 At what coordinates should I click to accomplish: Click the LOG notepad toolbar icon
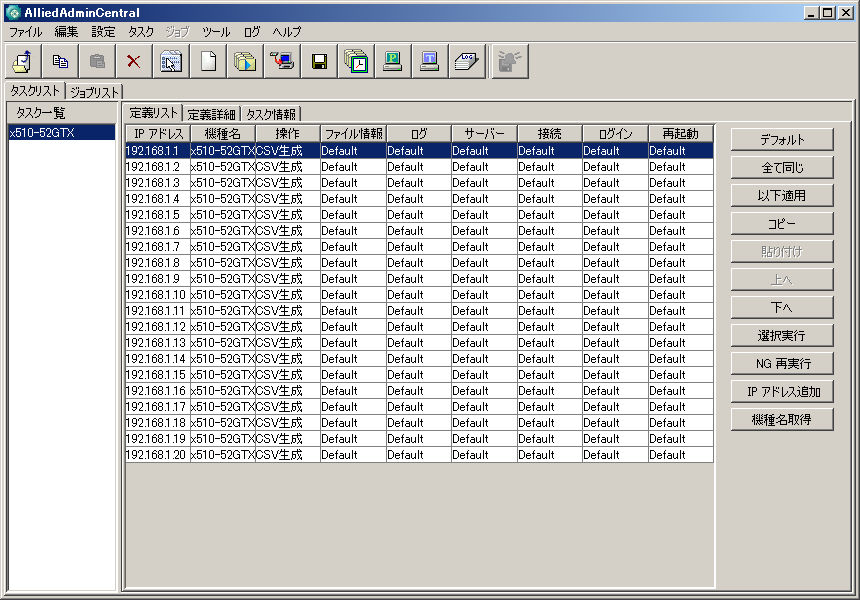click(x=467, y=61)
